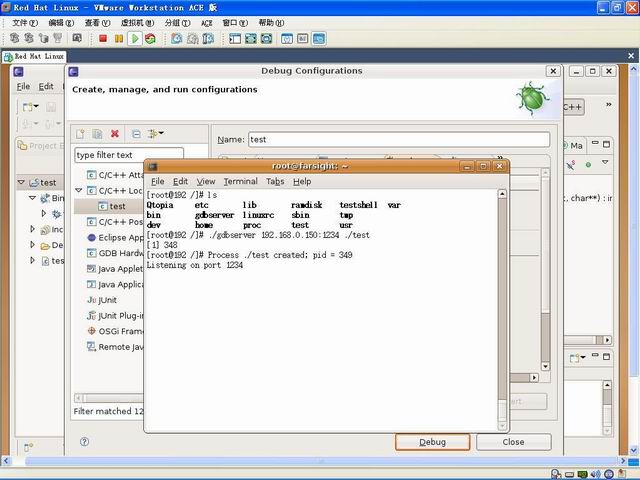Click the VMware horizontal scrollbar right arrow
The image size is (640, 480).
click(x=623, y=461)
